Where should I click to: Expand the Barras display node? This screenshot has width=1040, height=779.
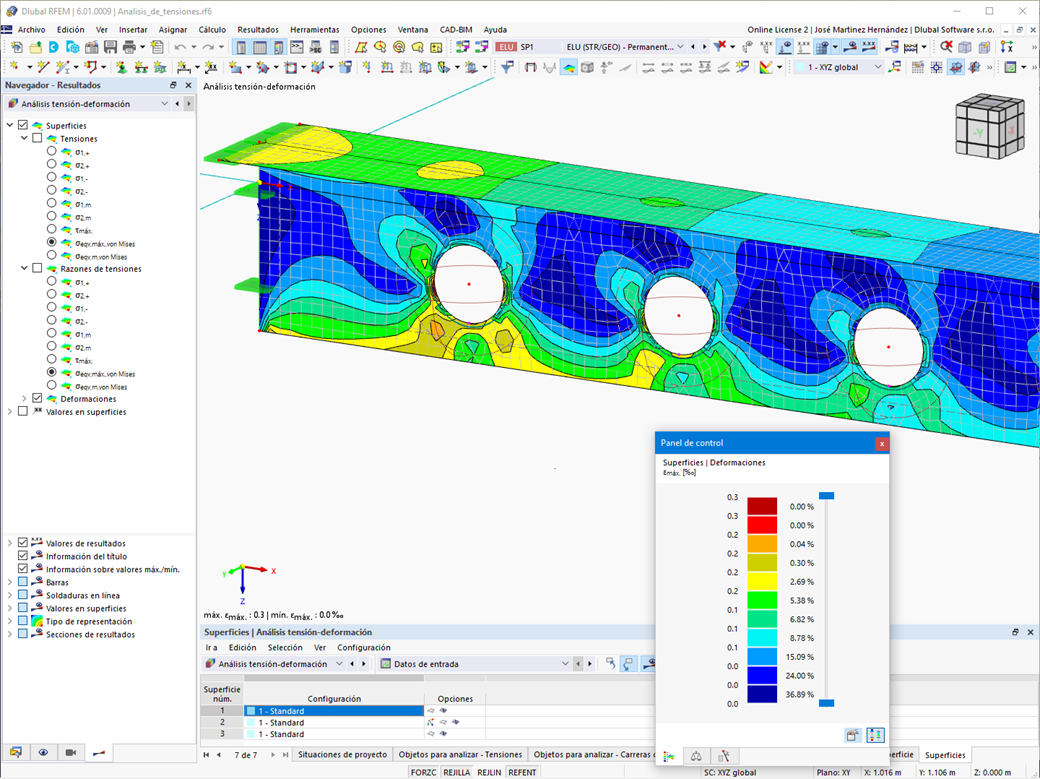[10, 582]
